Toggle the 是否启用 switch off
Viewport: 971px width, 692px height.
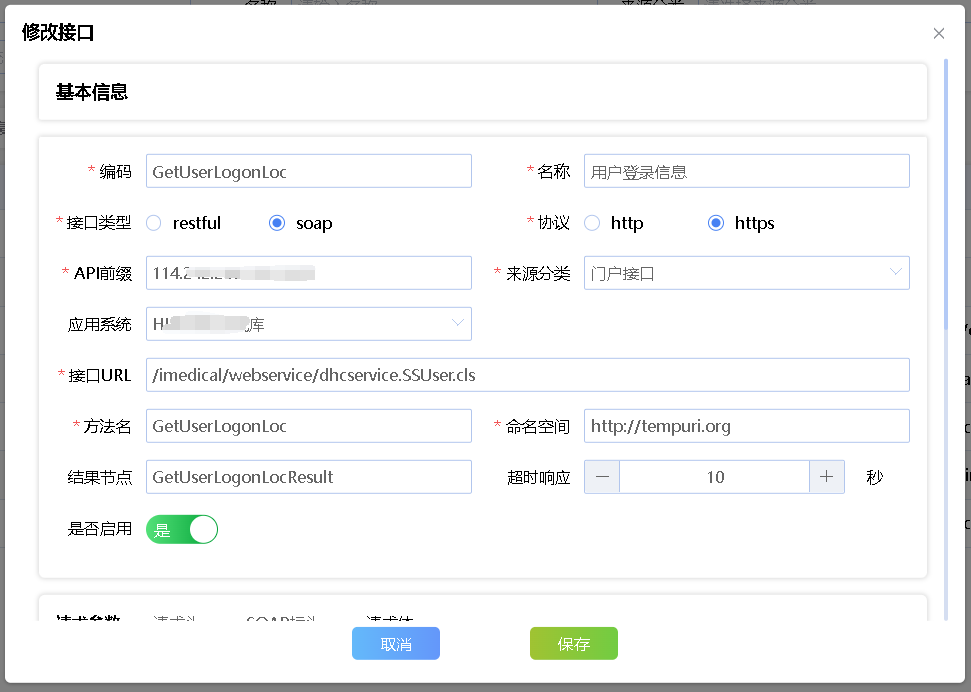coord(182,529)
